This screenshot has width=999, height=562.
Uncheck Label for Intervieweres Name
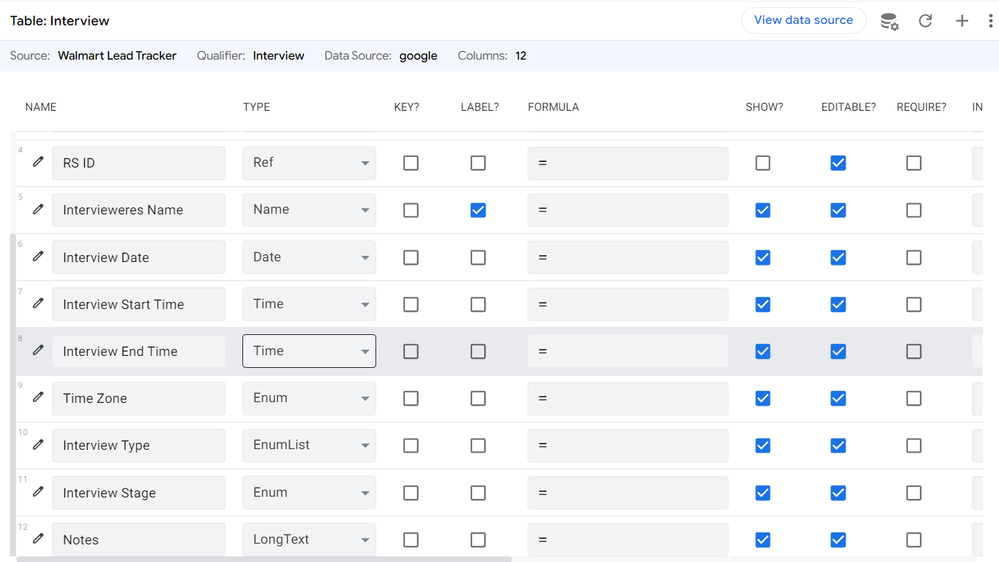pyautogui.click(x=478, y=210)
